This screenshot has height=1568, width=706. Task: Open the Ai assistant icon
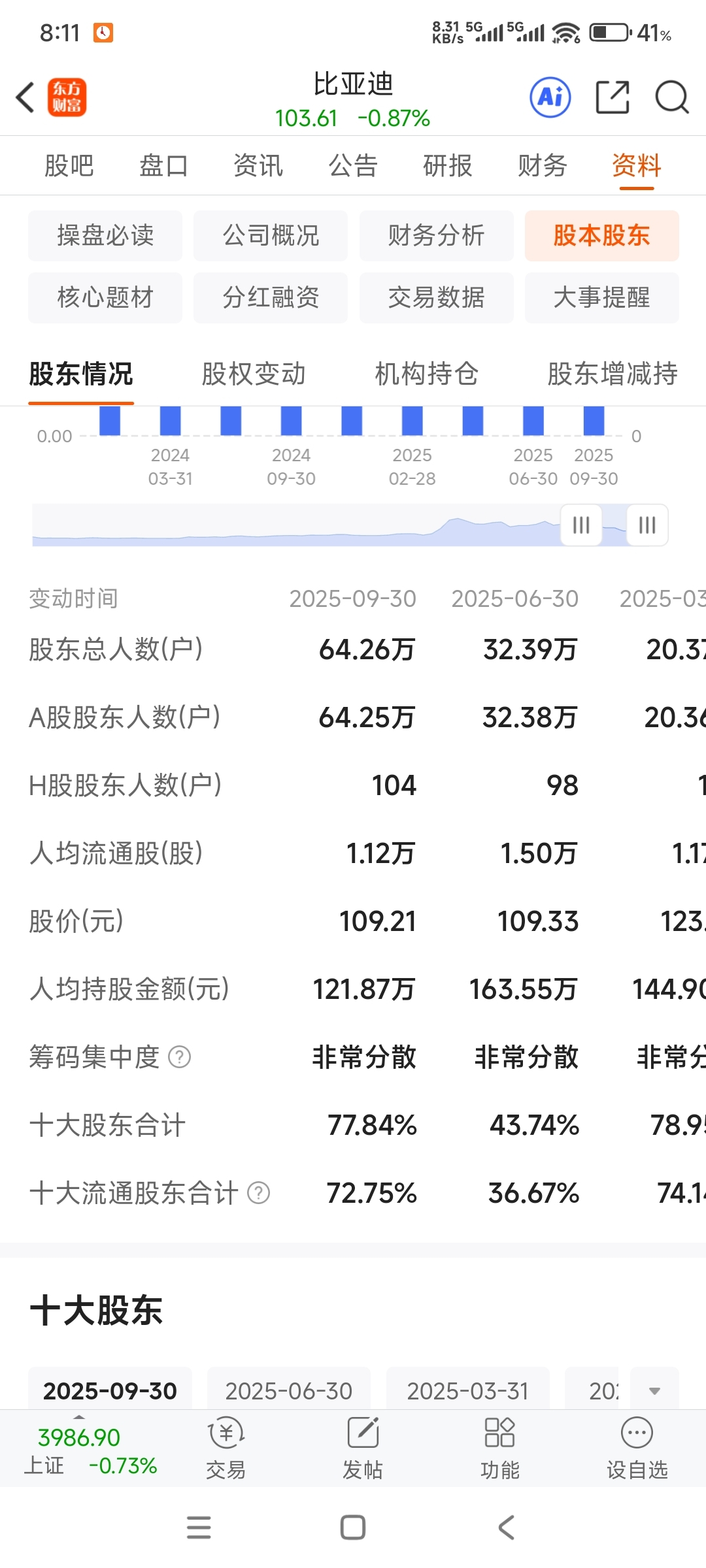pyautogui.click(x=550, y=98)
